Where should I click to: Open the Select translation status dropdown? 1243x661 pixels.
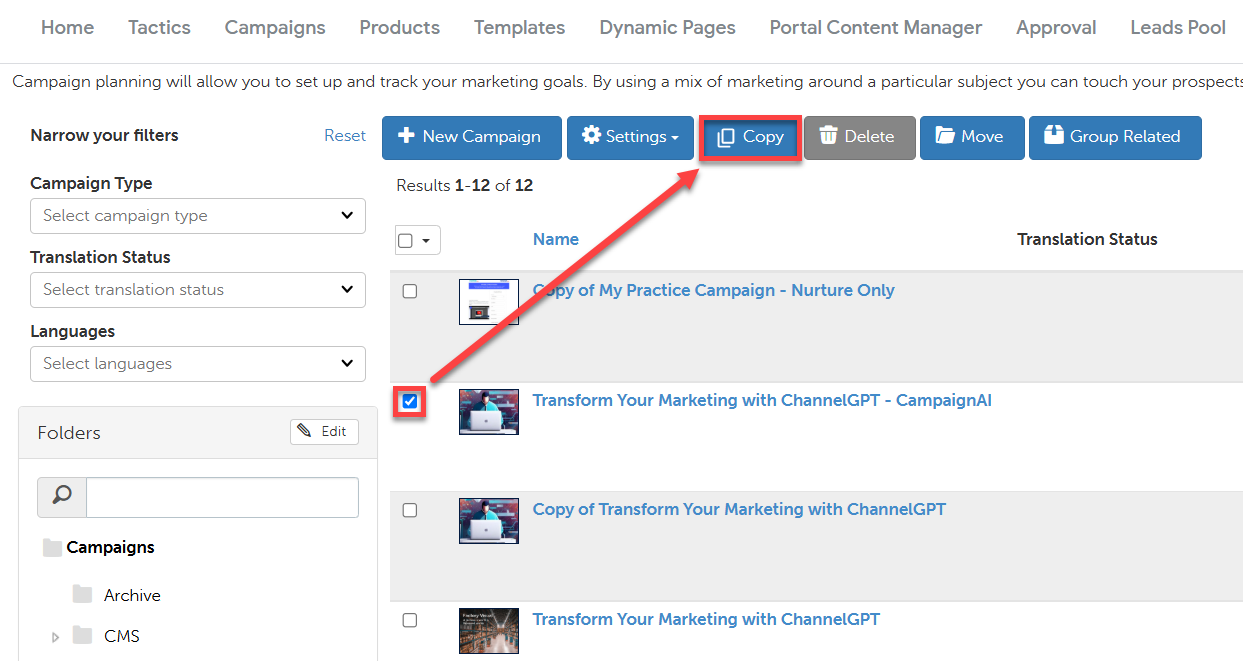(198, 290)
